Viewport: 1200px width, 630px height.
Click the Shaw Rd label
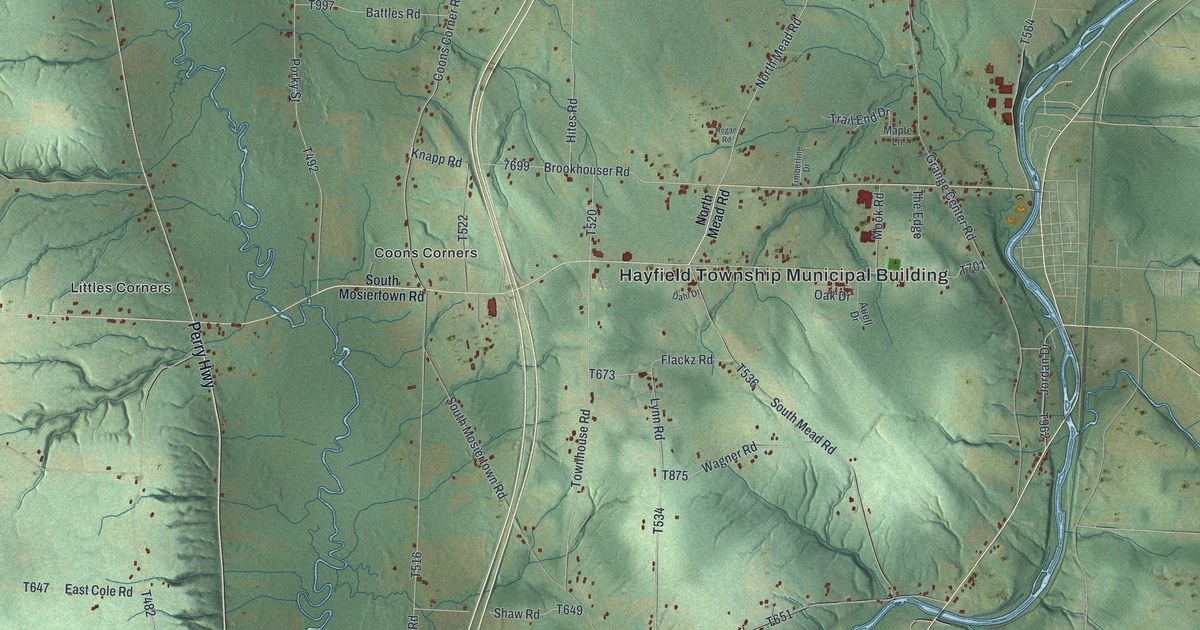point(517,613)
